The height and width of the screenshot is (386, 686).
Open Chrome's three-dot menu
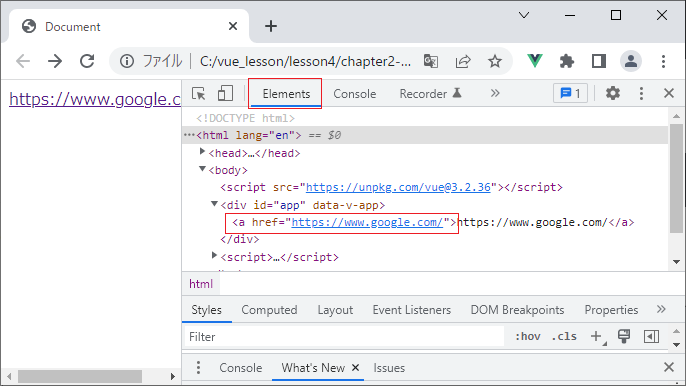(663, 61)
